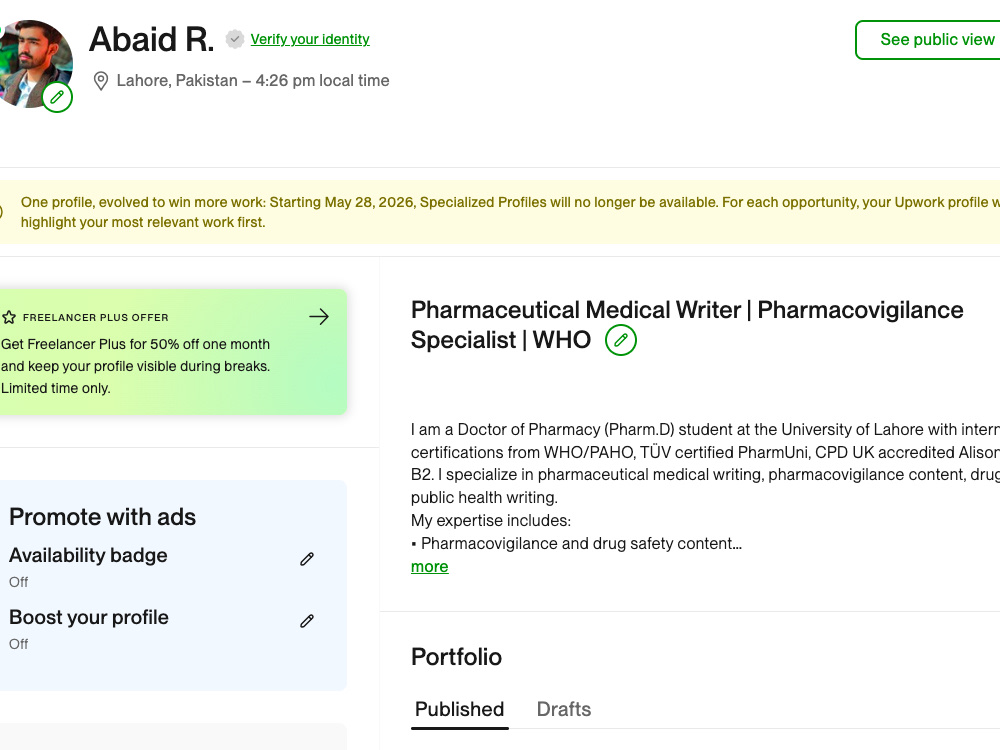Open the Freelancer Plus offer card
Screen dimensions: 1000x750
[173, 352]
